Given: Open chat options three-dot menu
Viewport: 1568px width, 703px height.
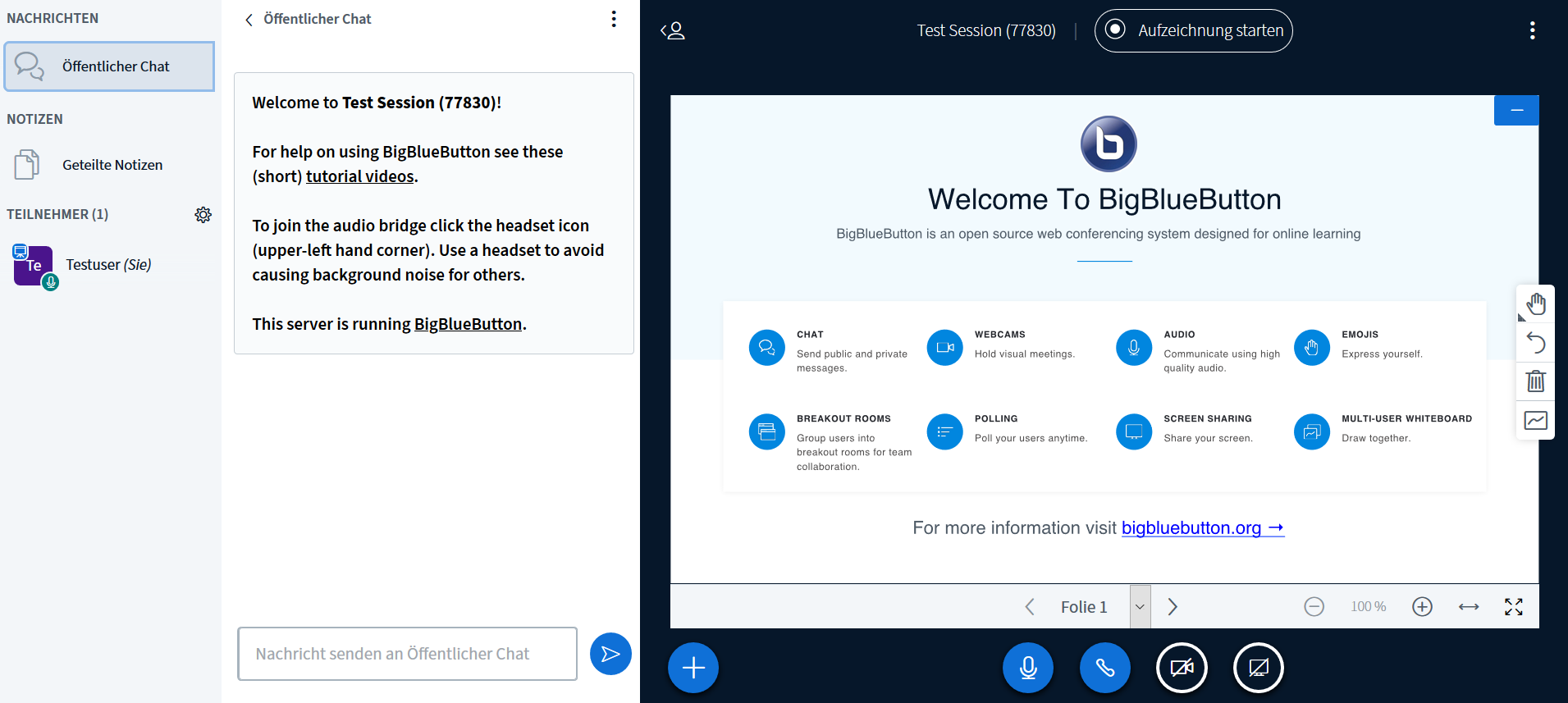Looking at the screenshot, I should click(x=614, y=19).
